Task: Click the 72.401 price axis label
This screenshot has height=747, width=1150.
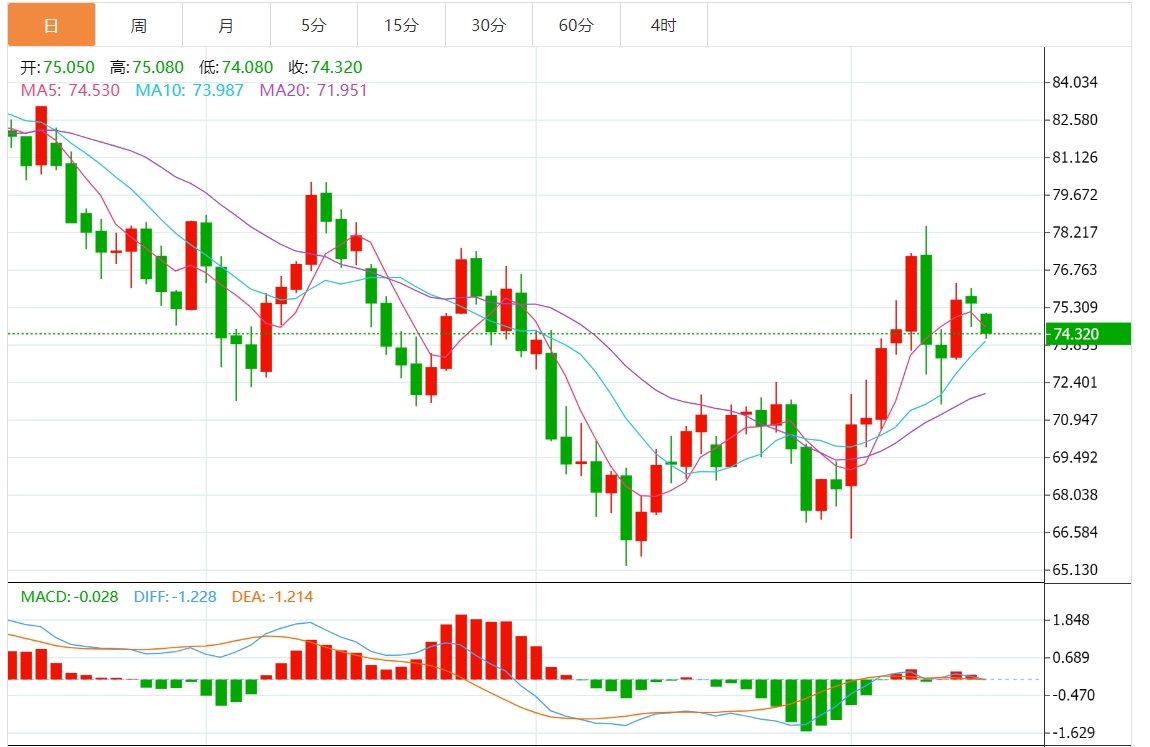Action: click(x=1074, y=382)
